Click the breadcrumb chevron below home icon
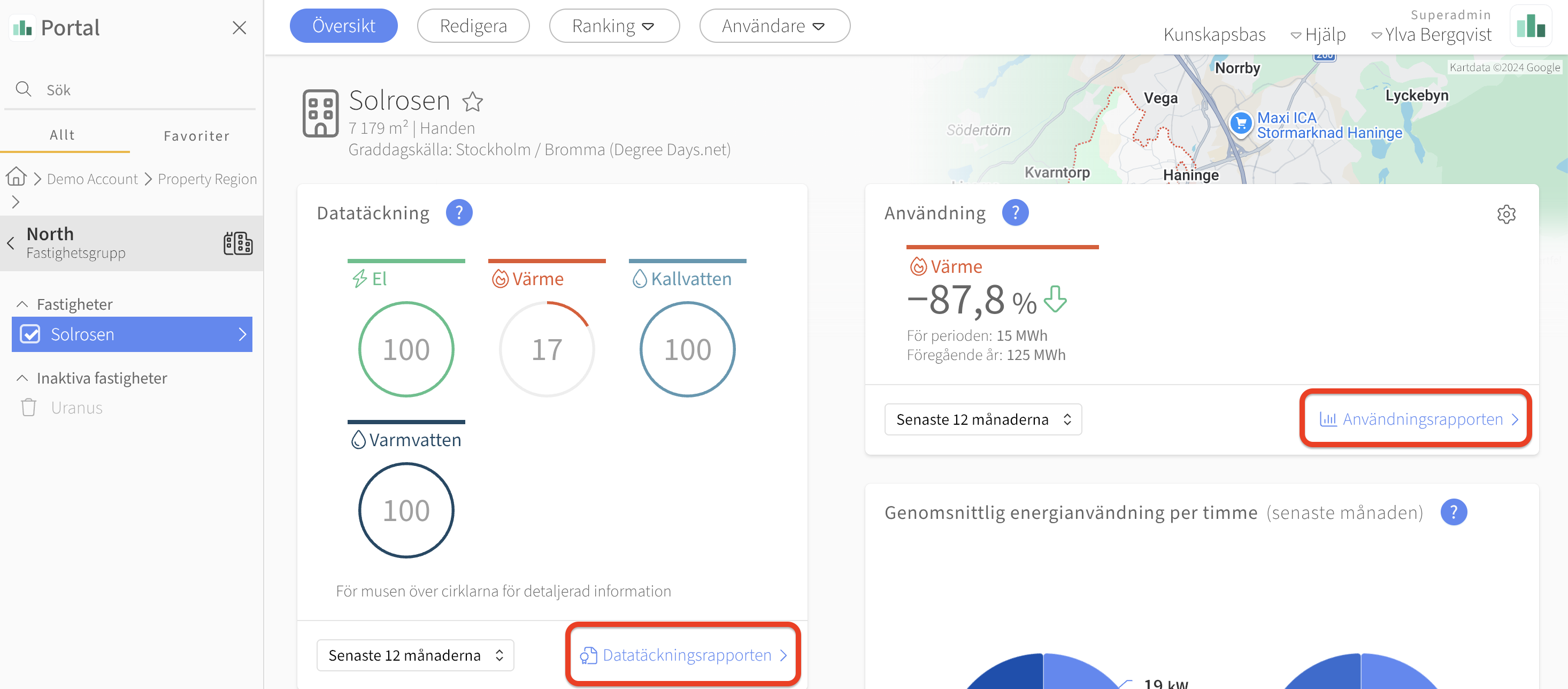The image size is (1568, 689). [x=16, y=202]
